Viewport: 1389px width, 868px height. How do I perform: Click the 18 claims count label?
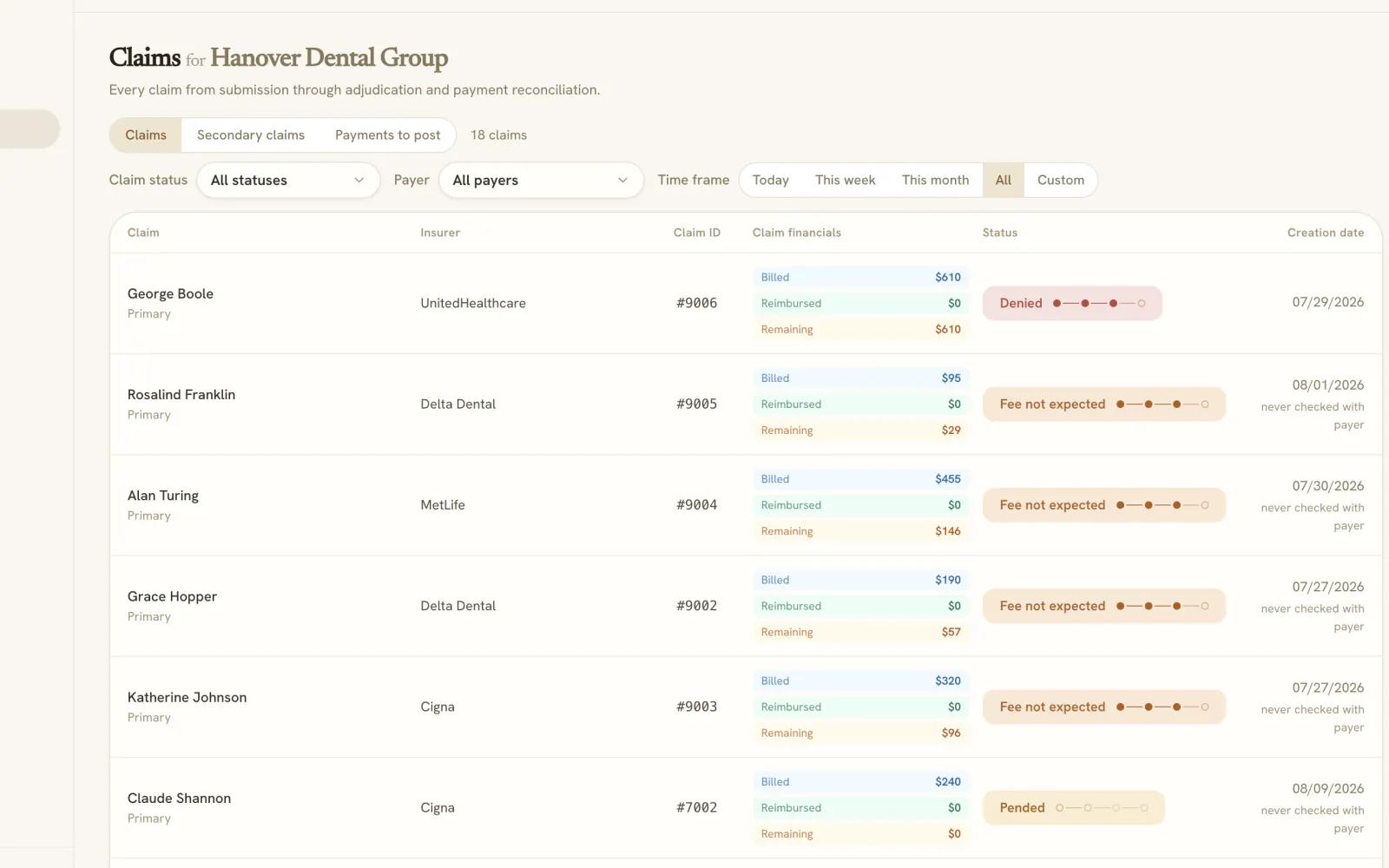(x=498, y=135)
